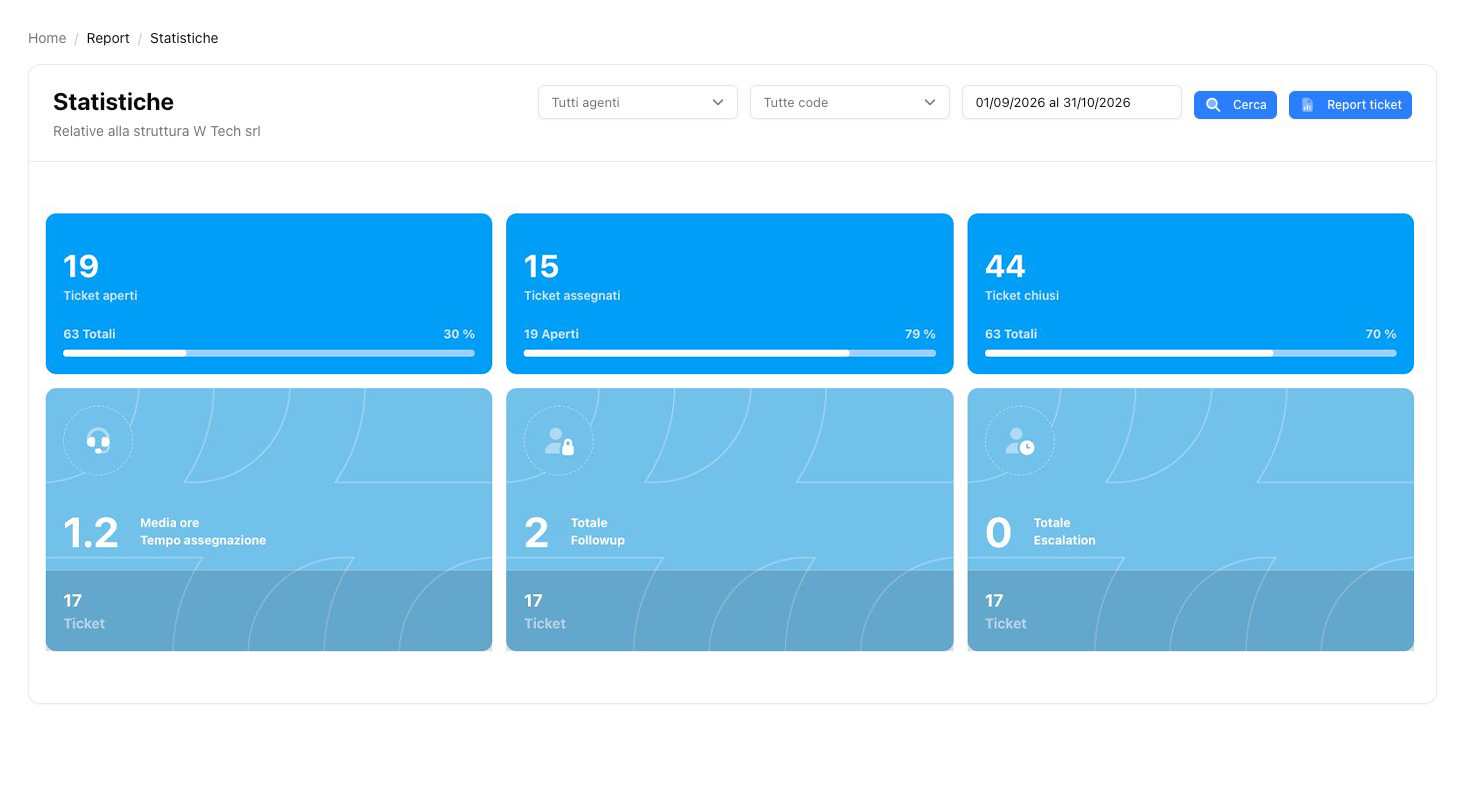Image resolution: width=1465 pixels, height=804 pixels.
Task: Click the 1.2 Media ore value
Action: tap(91, 533)
